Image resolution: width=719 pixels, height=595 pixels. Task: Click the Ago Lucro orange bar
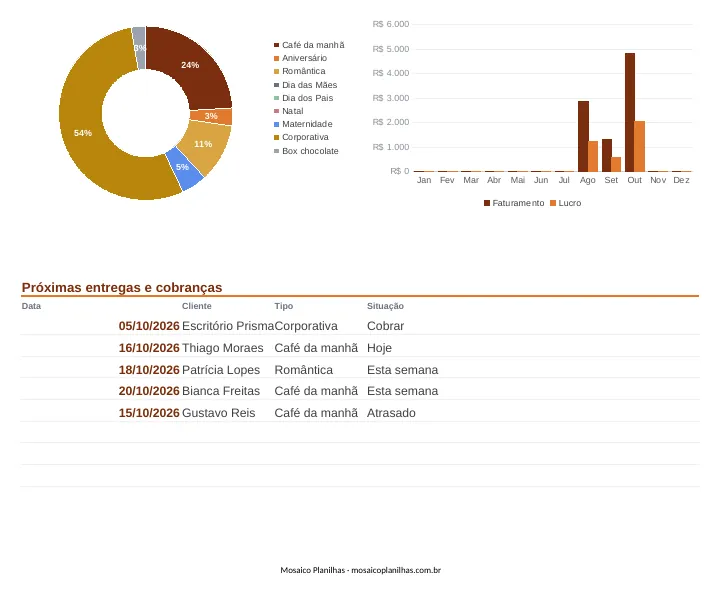(593, 156)
